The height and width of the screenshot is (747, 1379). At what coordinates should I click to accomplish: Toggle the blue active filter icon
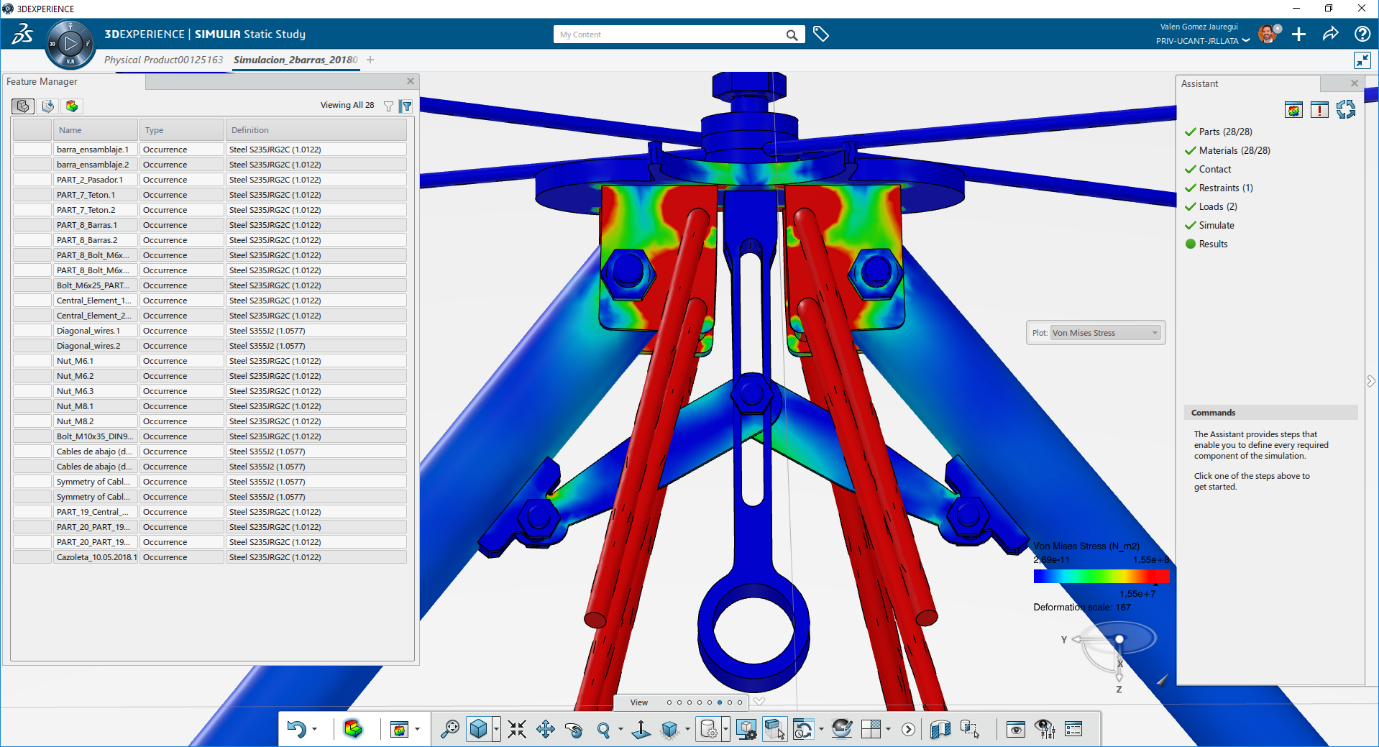click(x=406, y=105)
